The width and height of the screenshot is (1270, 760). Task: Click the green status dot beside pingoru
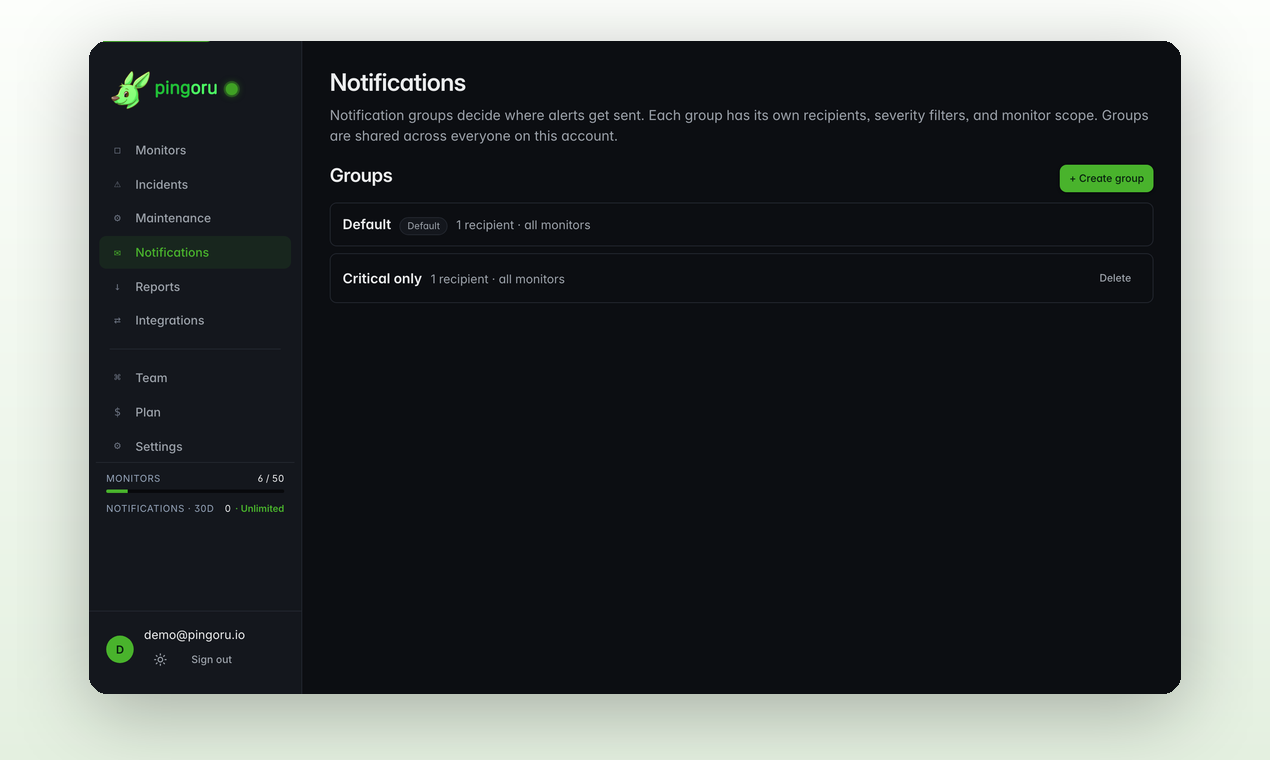click(x=232, y=89)
